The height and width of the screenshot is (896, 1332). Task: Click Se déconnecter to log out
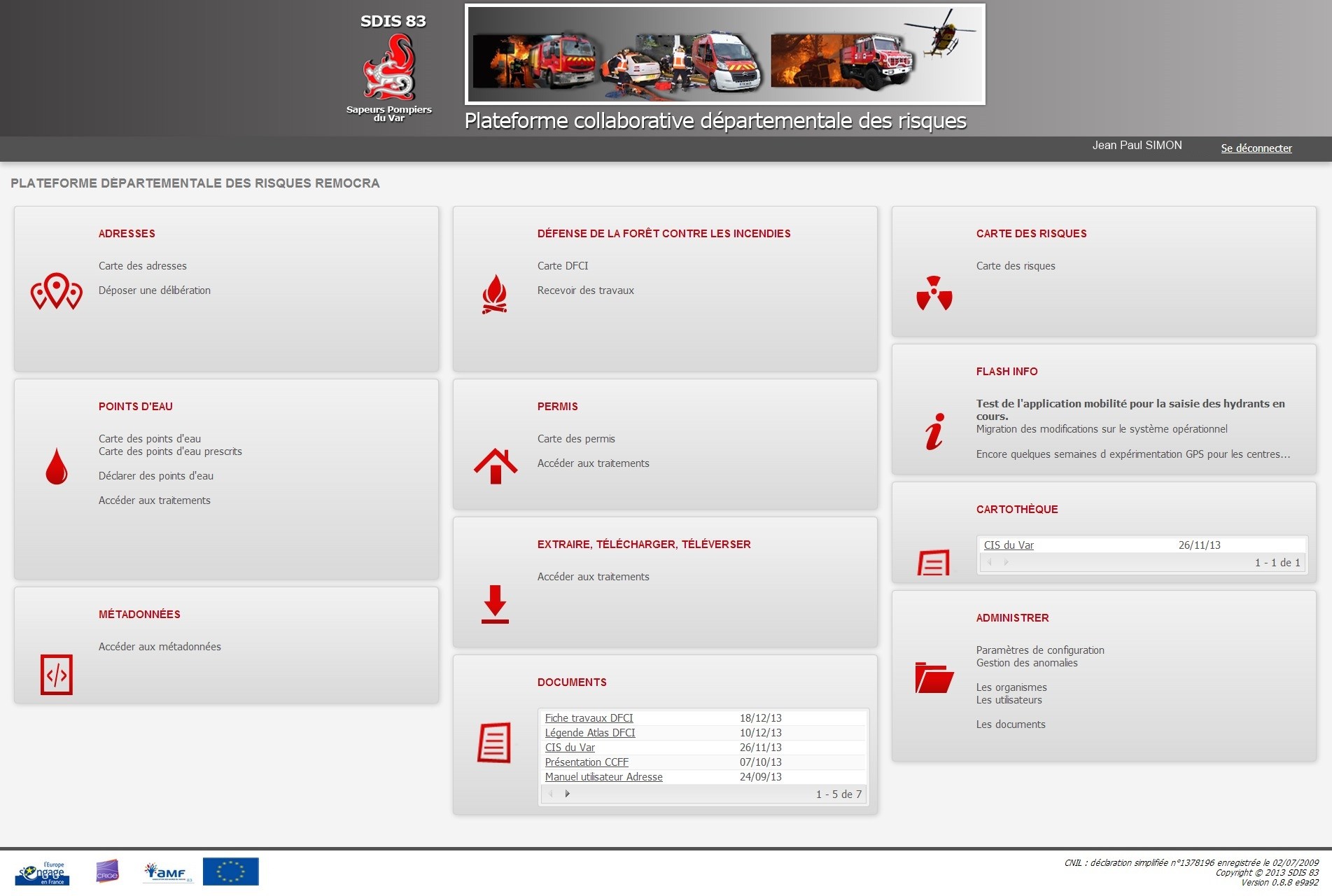pos(1256,148)
